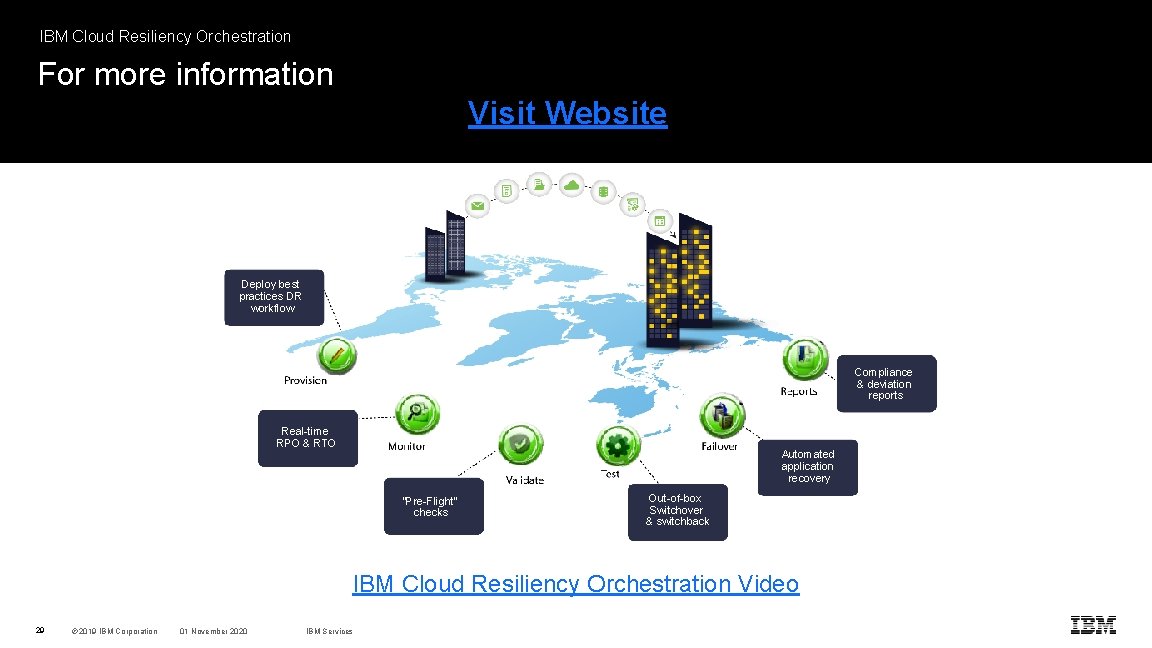Toggle the Automated application recovery callout
Viewport: 1152px width, 648px height.
(807, 466)
